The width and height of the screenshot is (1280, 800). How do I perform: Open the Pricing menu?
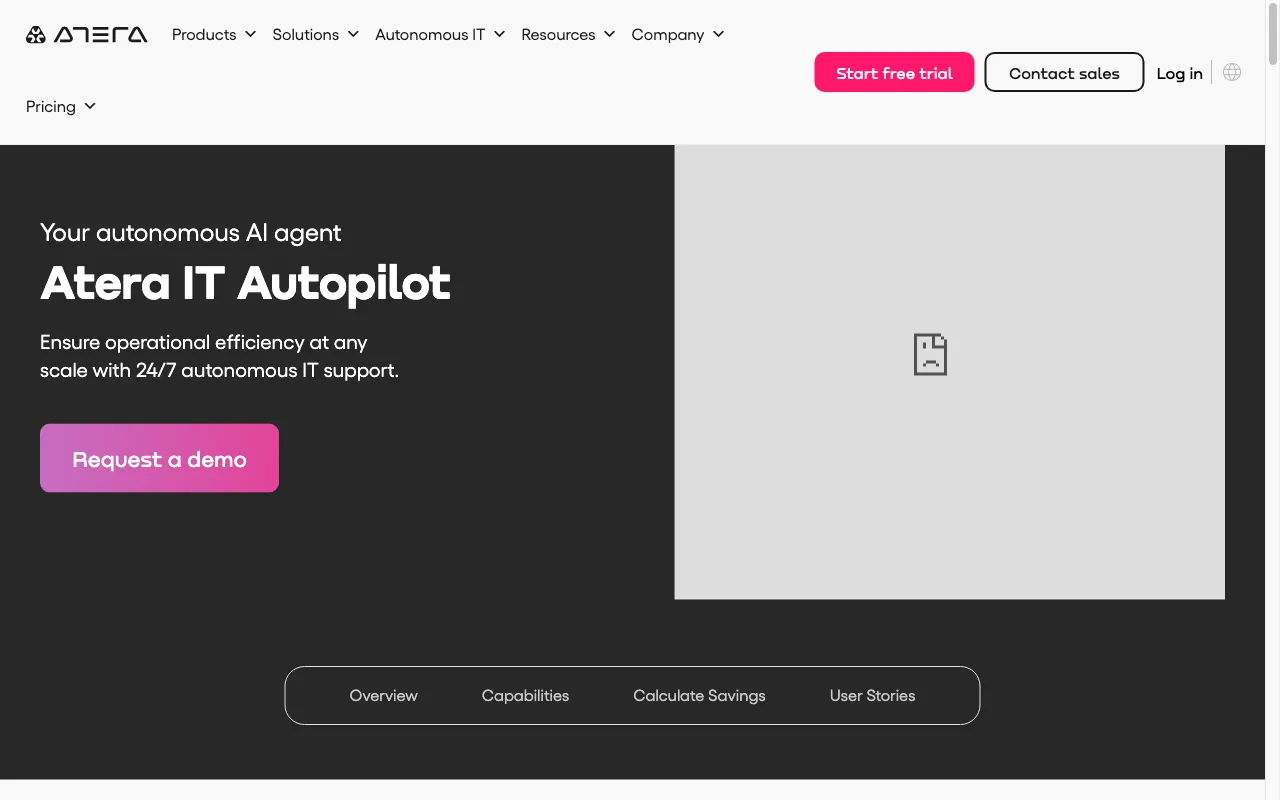pyautogui.click(x=61, y=106)
